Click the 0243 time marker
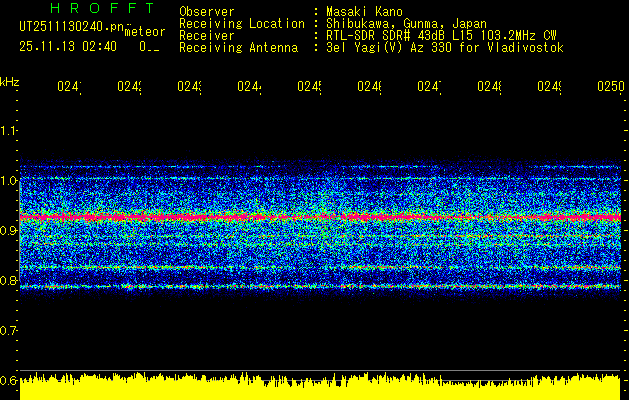629x400 pixels. click(189, 86)
